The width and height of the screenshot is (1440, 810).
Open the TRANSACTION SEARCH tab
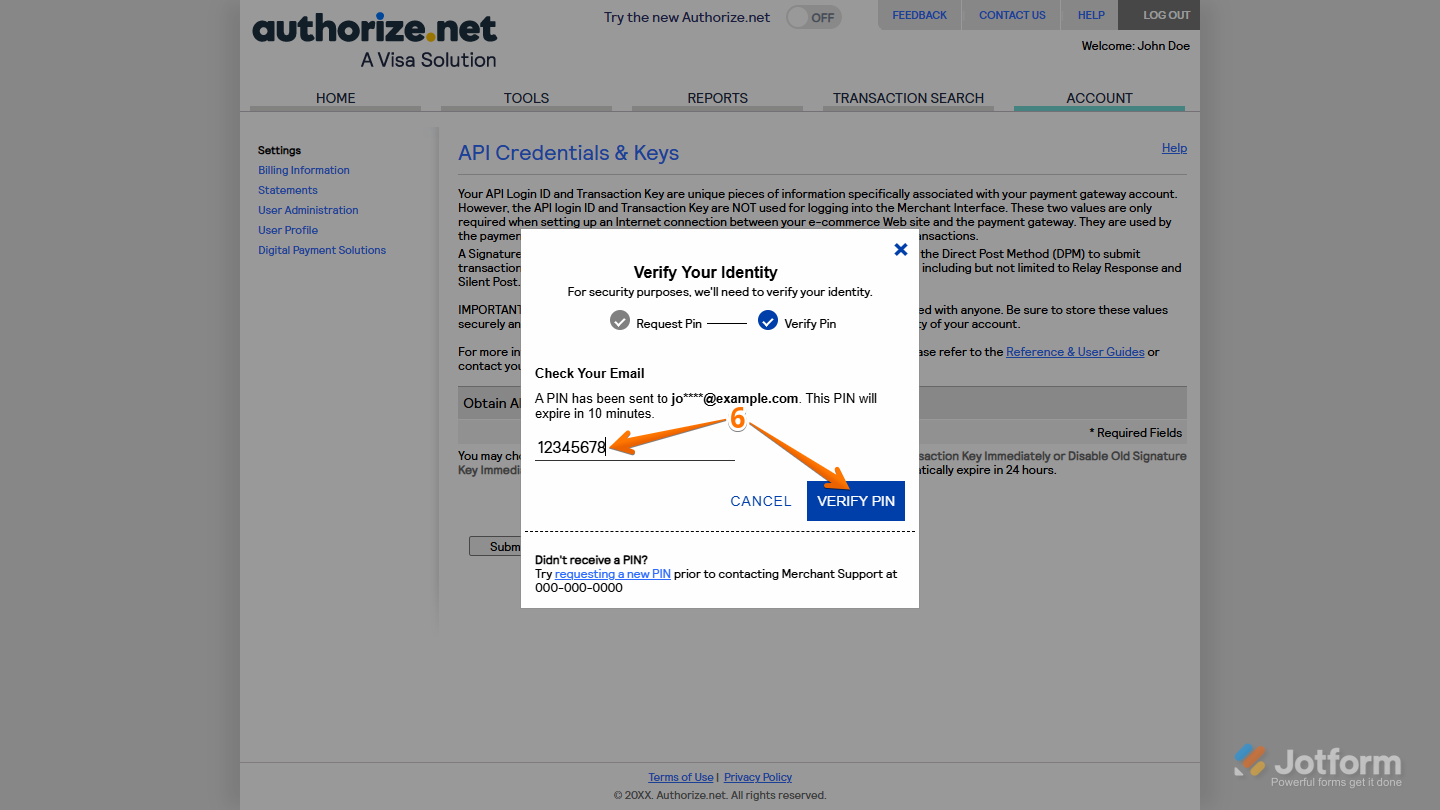pos(908,97)
